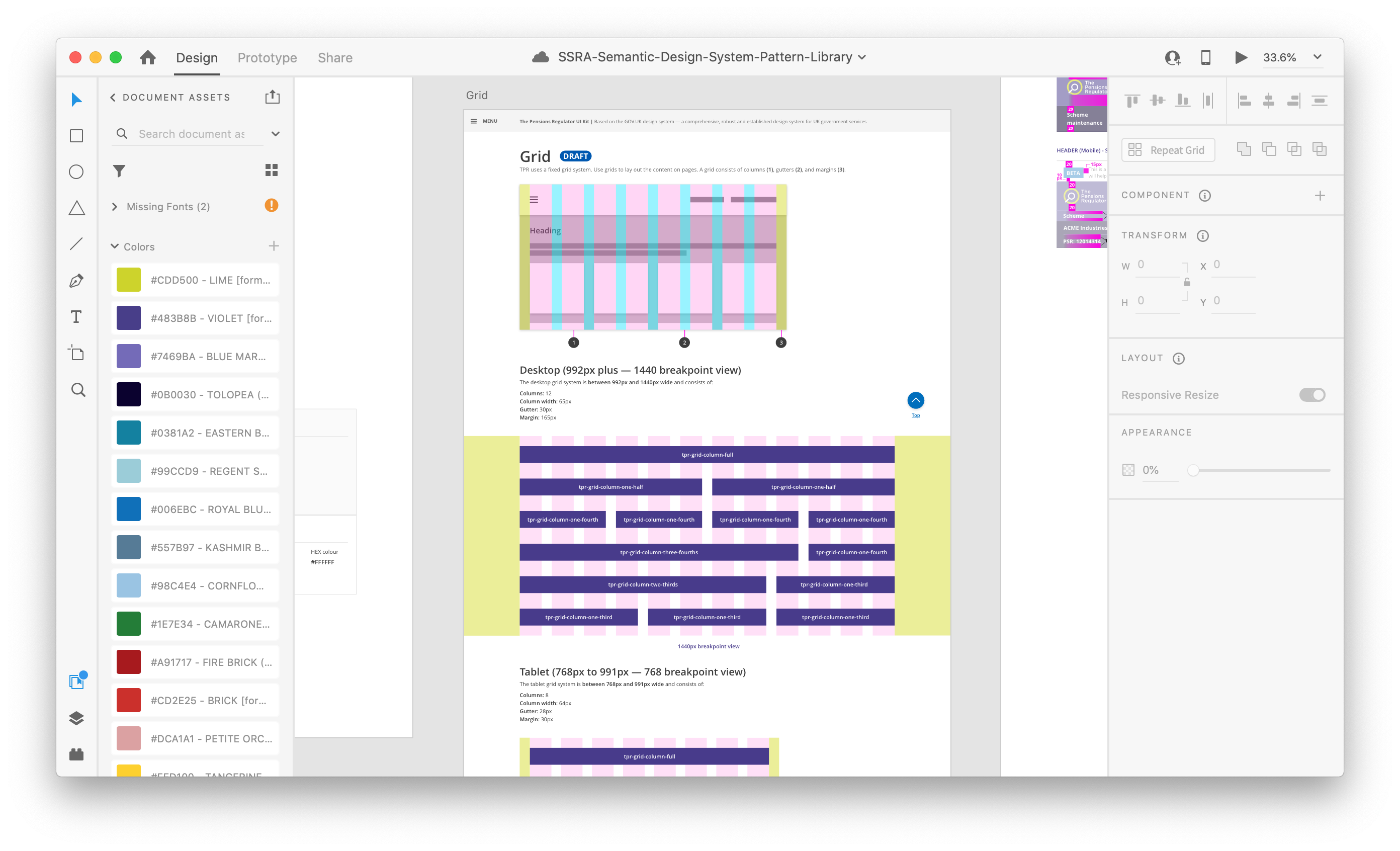The image size is (1400, 851).
Task: Select the Text tool
Action: [x=76, y=316]
